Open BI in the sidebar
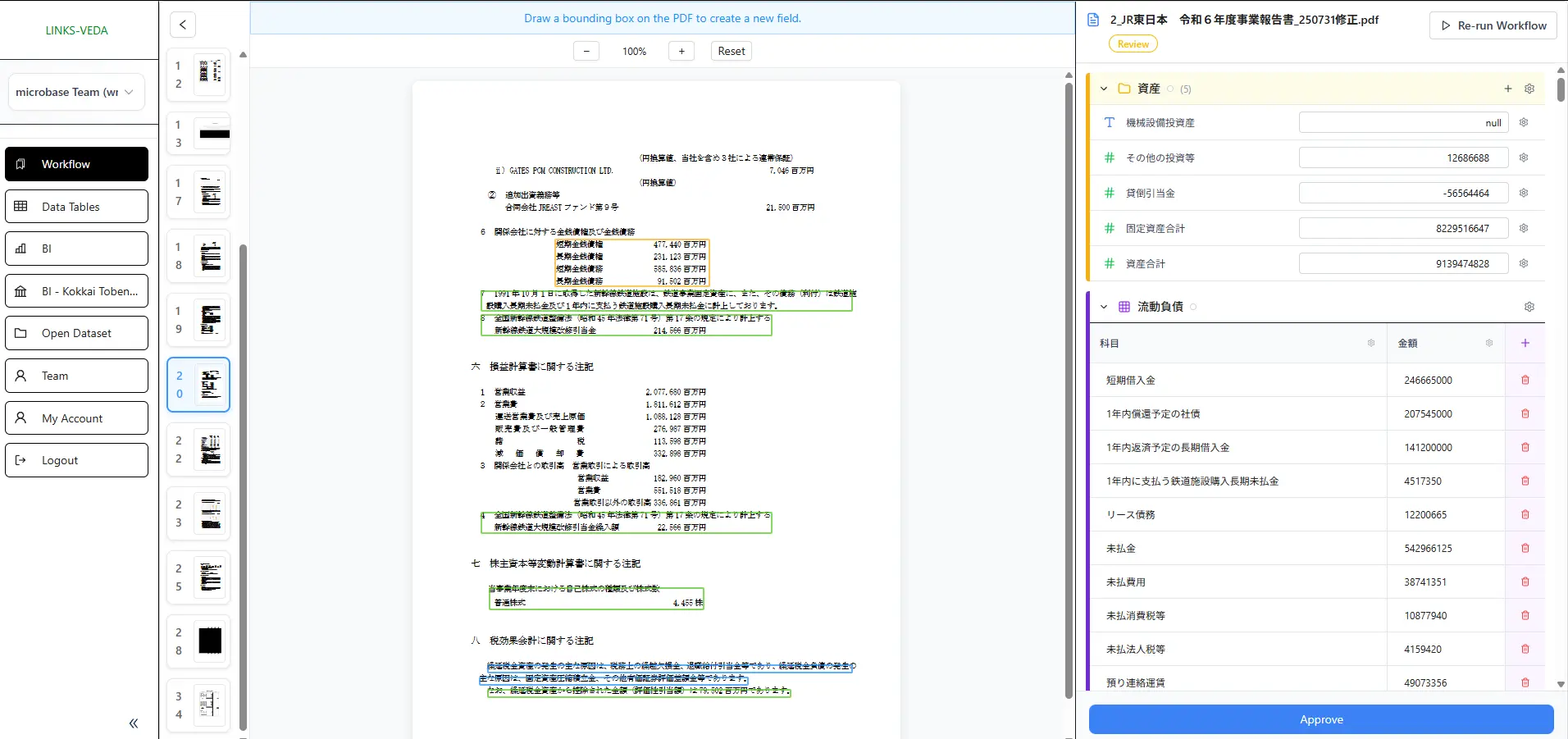The height and width of the screenshot is (739, 1568). pyautogui.click(x=77, y=249)
